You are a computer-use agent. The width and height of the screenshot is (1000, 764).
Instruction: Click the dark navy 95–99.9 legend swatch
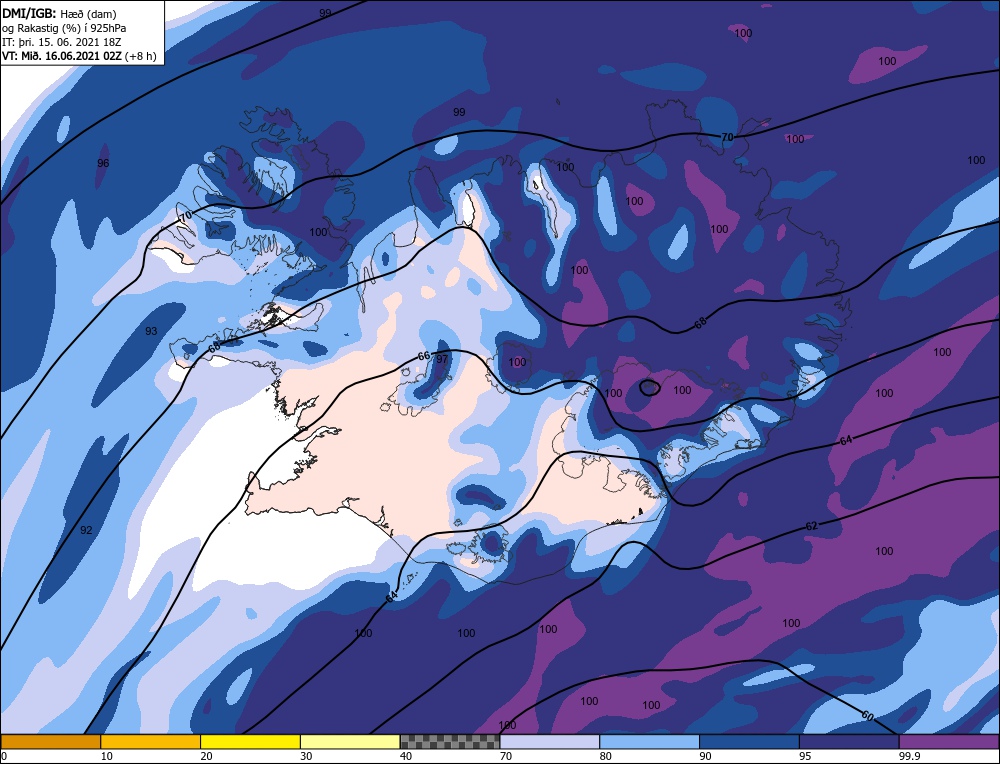849,741
